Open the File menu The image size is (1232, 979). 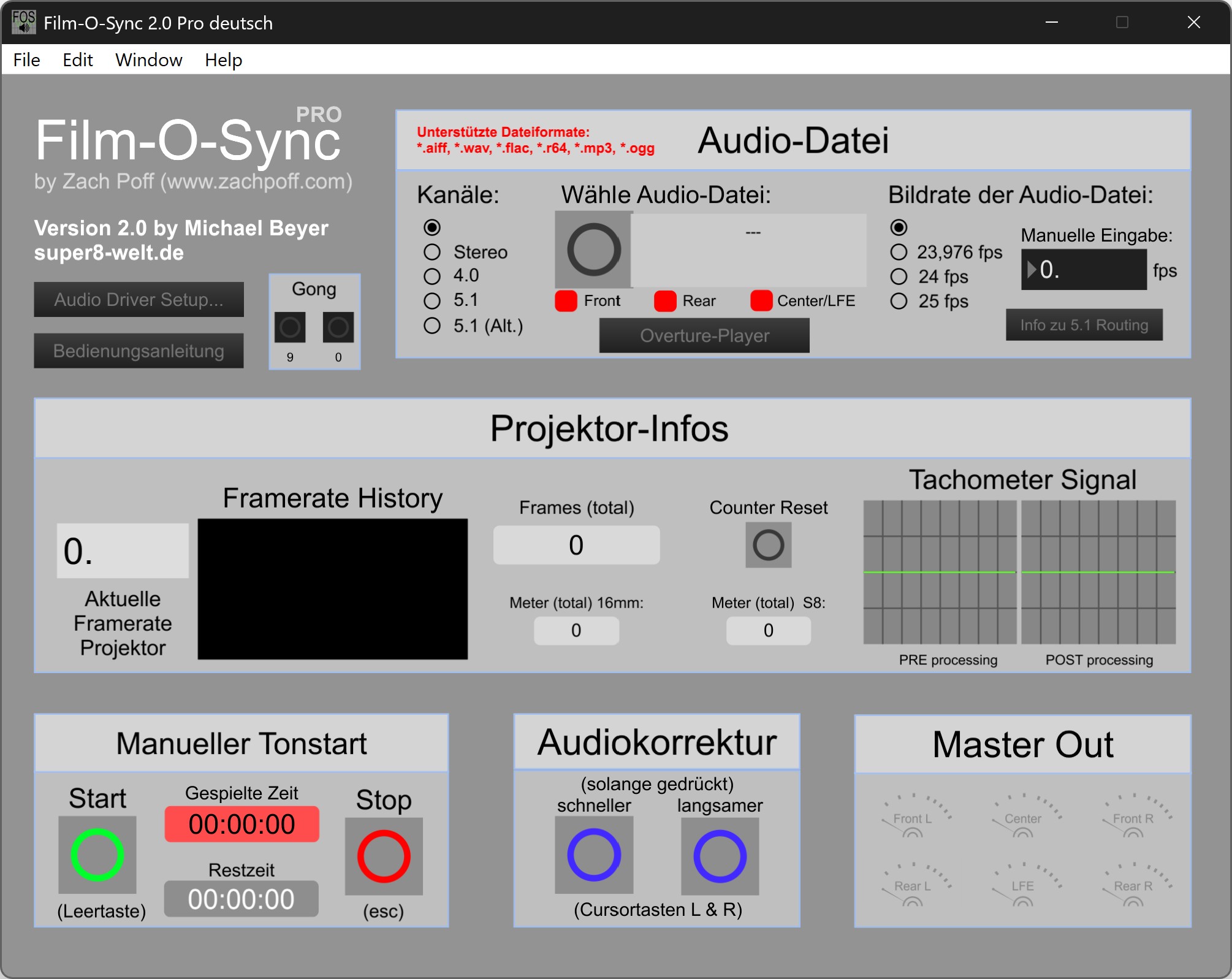pos(27,60)
